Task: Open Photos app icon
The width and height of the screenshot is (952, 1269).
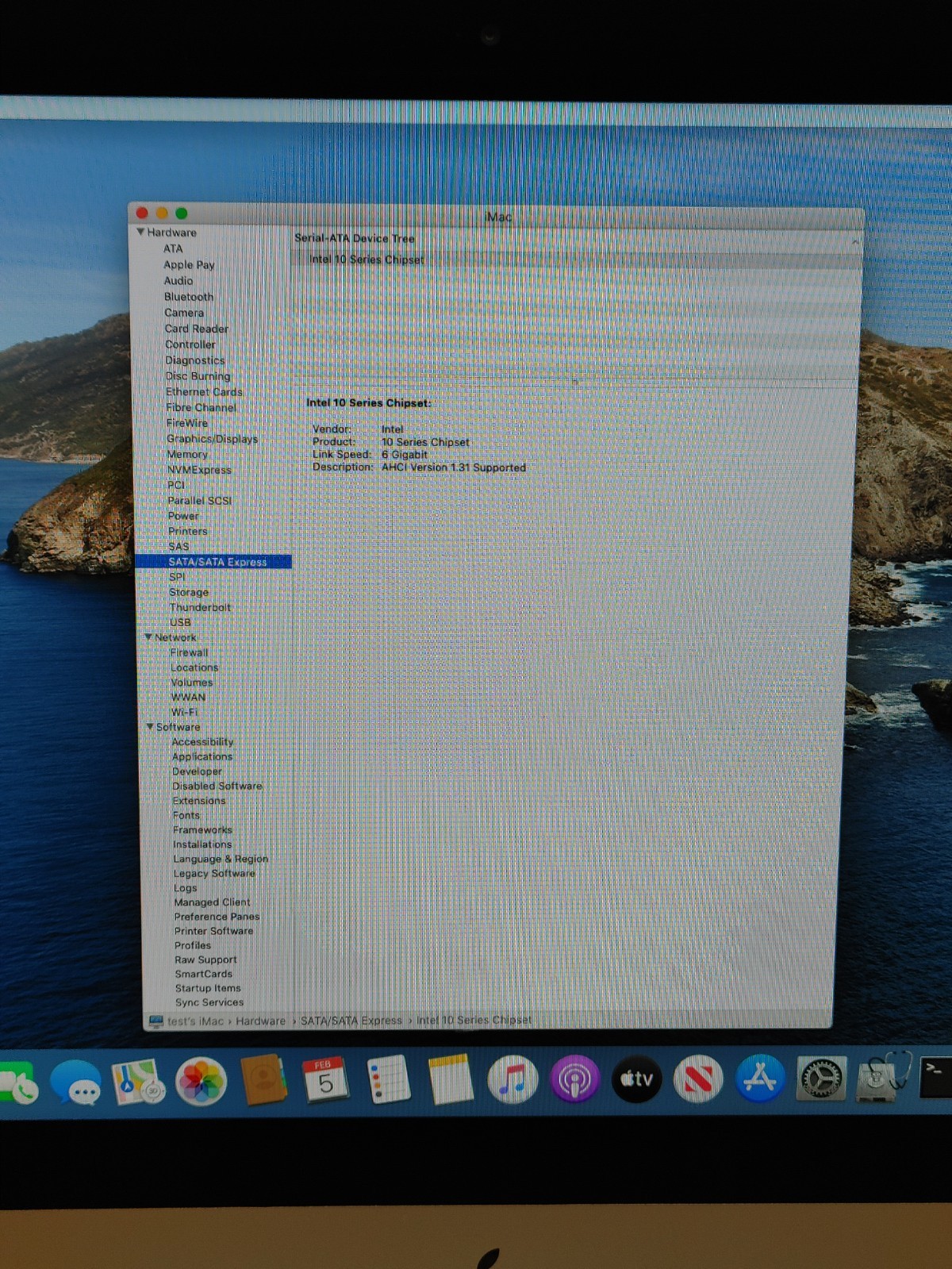Action: [x=201, y=1081]
